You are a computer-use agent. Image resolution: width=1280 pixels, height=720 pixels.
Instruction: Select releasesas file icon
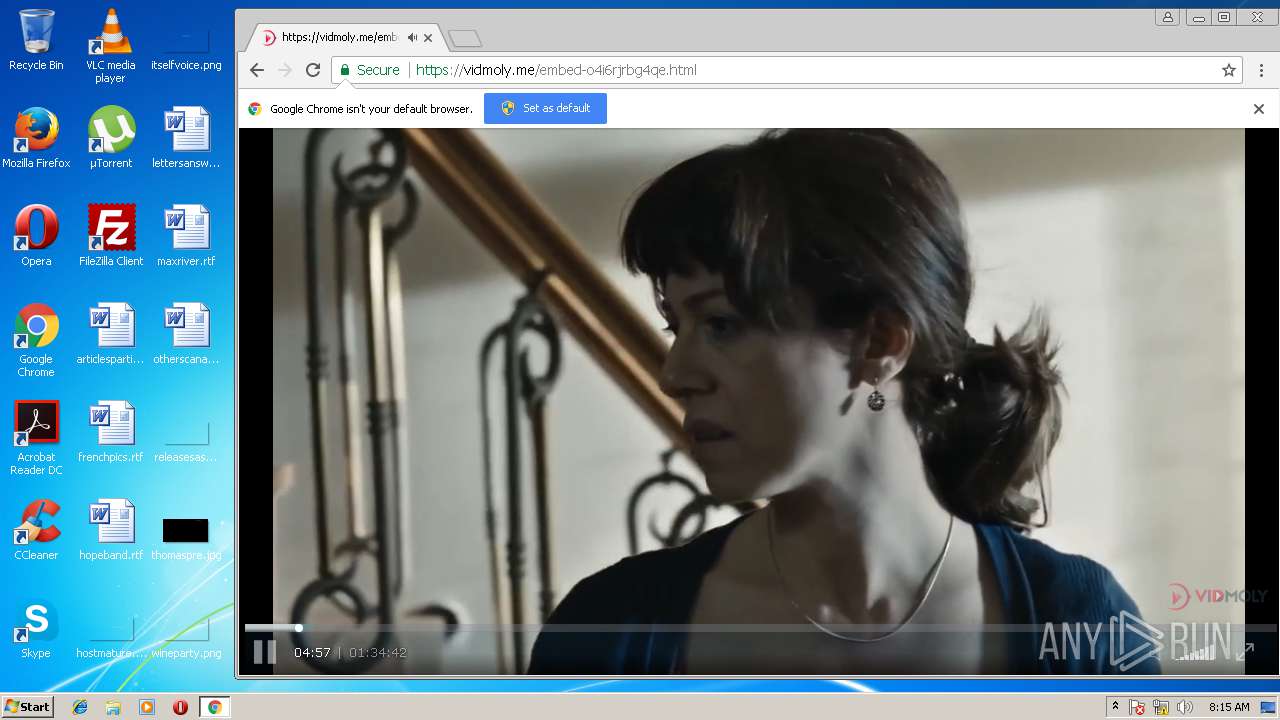(186, 440)
